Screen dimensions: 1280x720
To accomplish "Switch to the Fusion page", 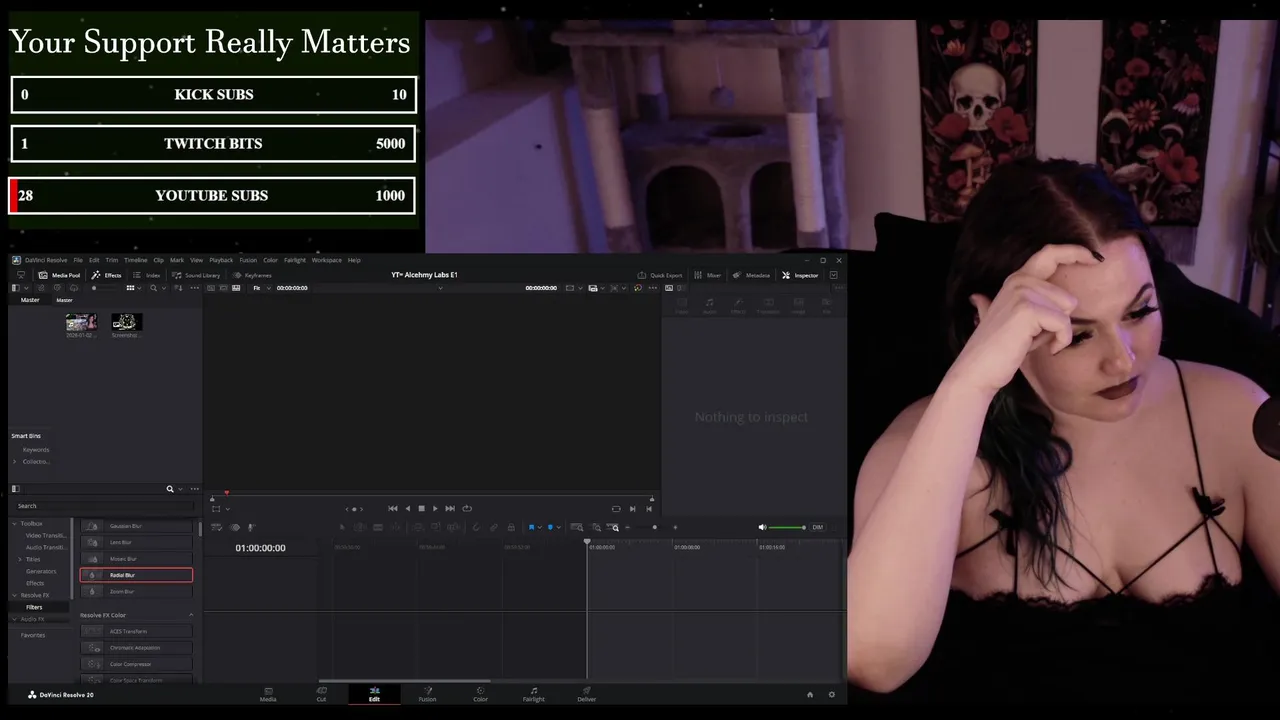I will [x=427, y=694].
